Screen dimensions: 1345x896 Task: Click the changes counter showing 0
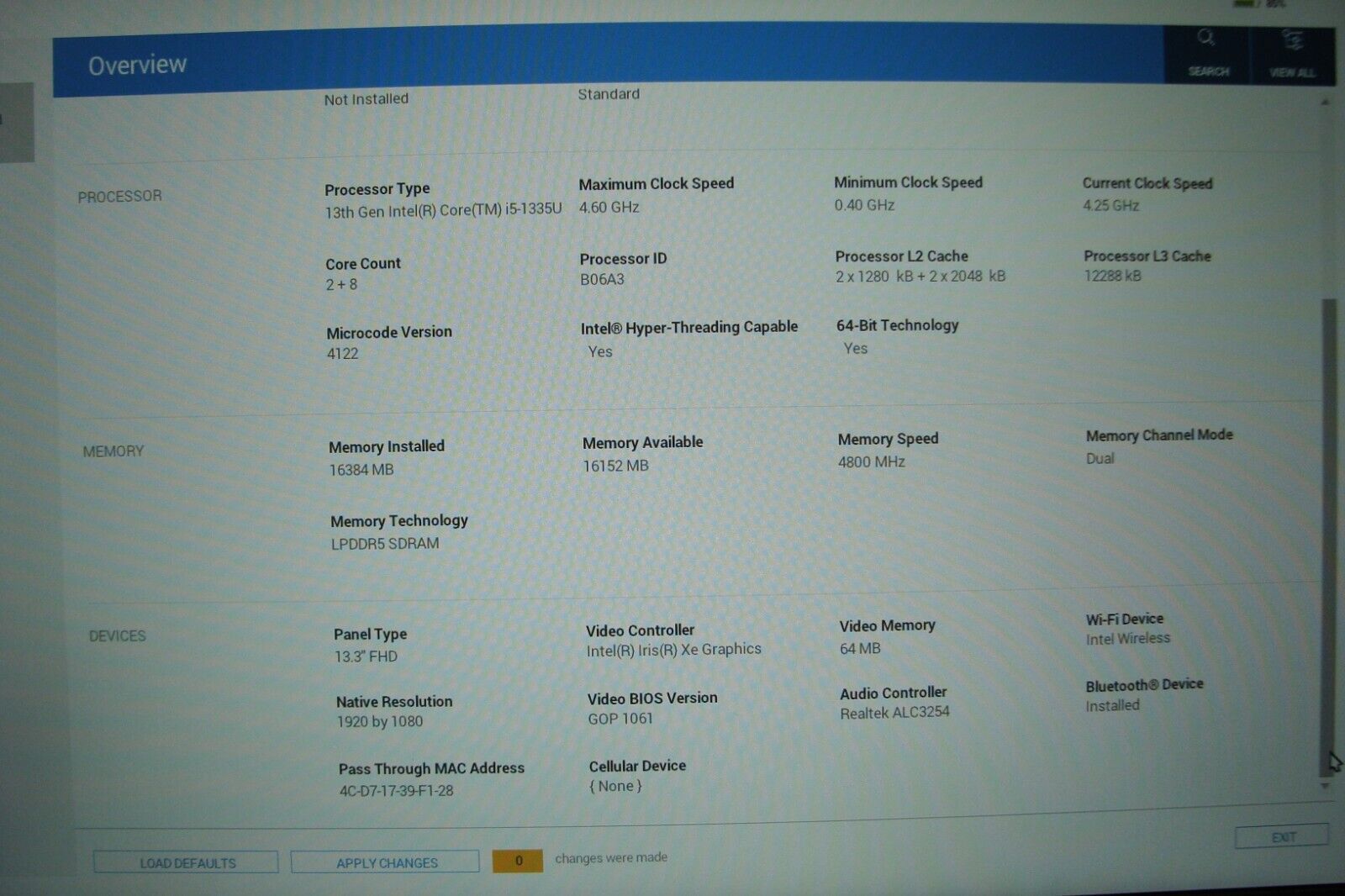coord(518,861)
